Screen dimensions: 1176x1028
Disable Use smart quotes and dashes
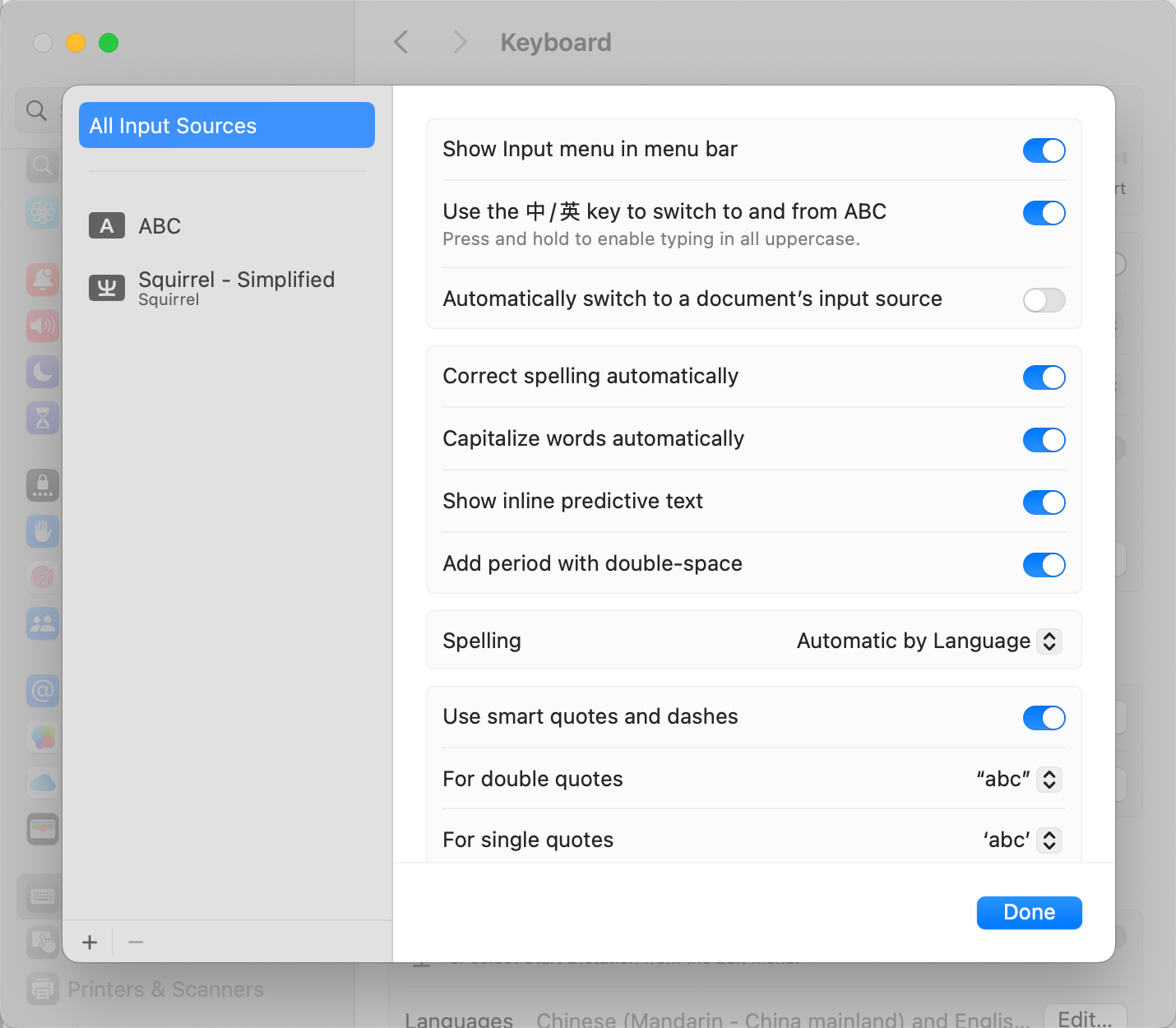[1044, 718]
